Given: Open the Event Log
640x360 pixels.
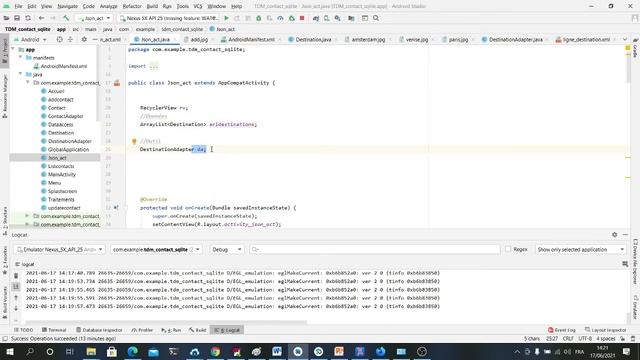Looking at the screenshot, I should coord(562,330).
